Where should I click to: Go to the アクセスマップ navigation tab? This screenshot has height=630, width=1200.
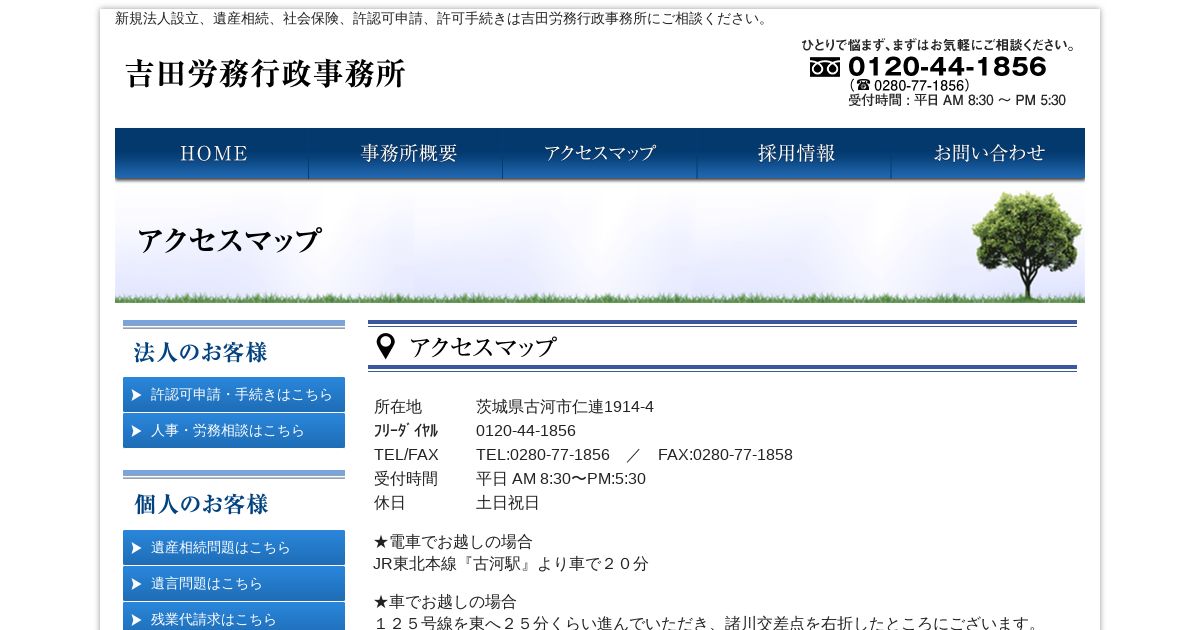coord(600,154)
